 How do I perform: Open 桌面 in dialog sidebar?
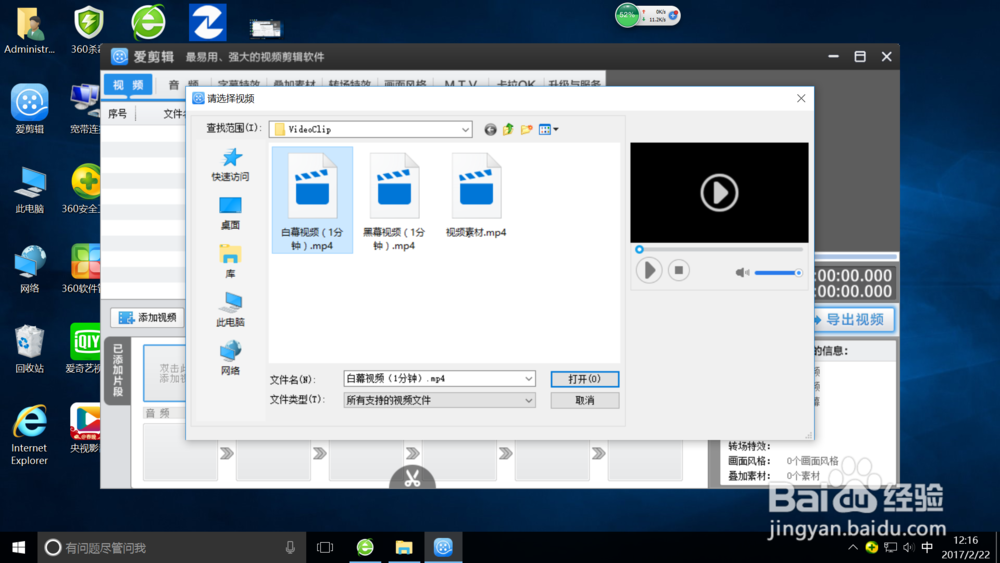(x=230, y=213)
